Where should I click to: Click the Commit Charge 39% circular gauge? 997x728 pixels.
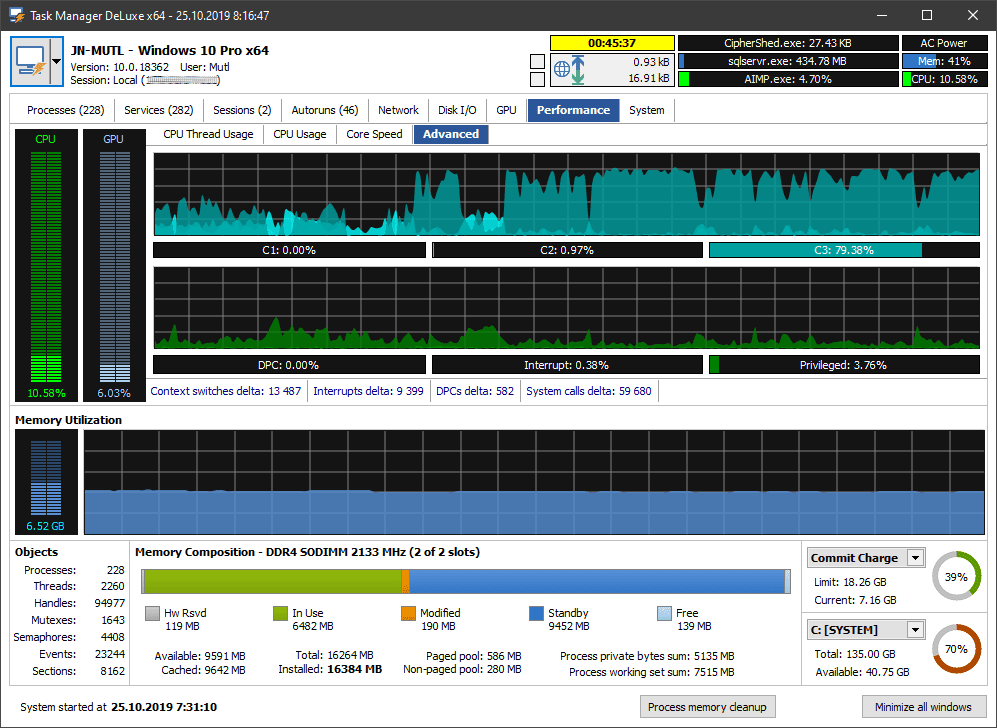pos(956,575)
